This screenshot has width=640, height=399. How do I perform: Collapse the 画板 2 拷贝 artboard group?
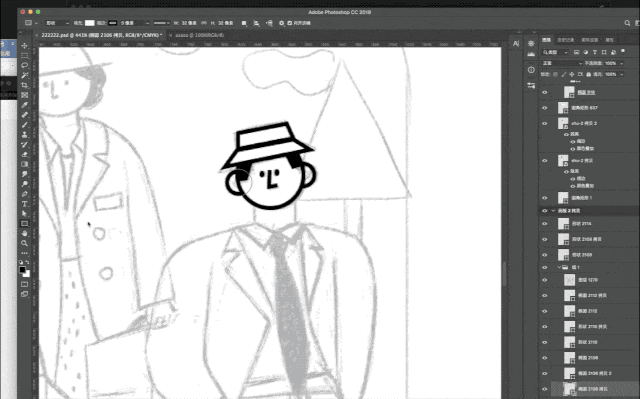553,211
